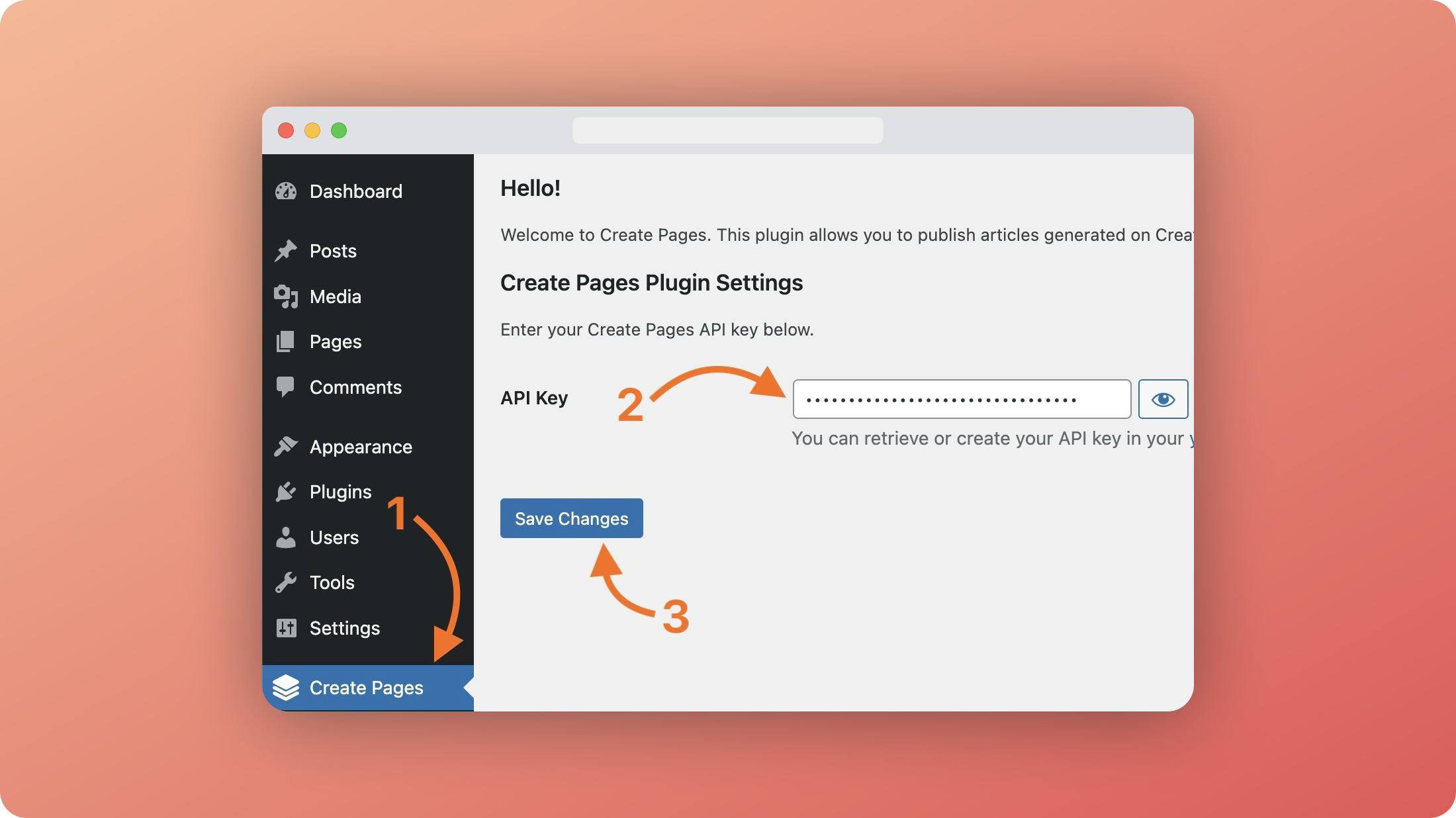Click the Users person icon
This screenshot has width=1456, height=818.
coord(286,537)
